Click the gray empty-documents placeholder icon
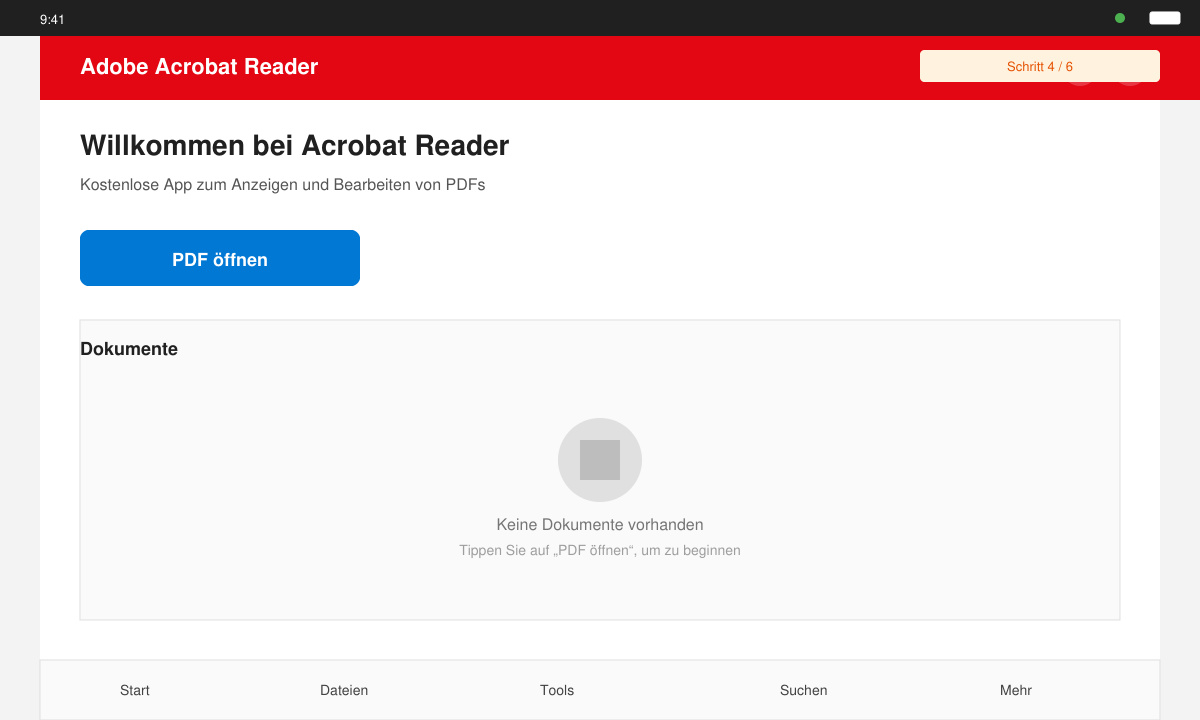The height and width of the screenshot is (720, 1200). [600, 460]
